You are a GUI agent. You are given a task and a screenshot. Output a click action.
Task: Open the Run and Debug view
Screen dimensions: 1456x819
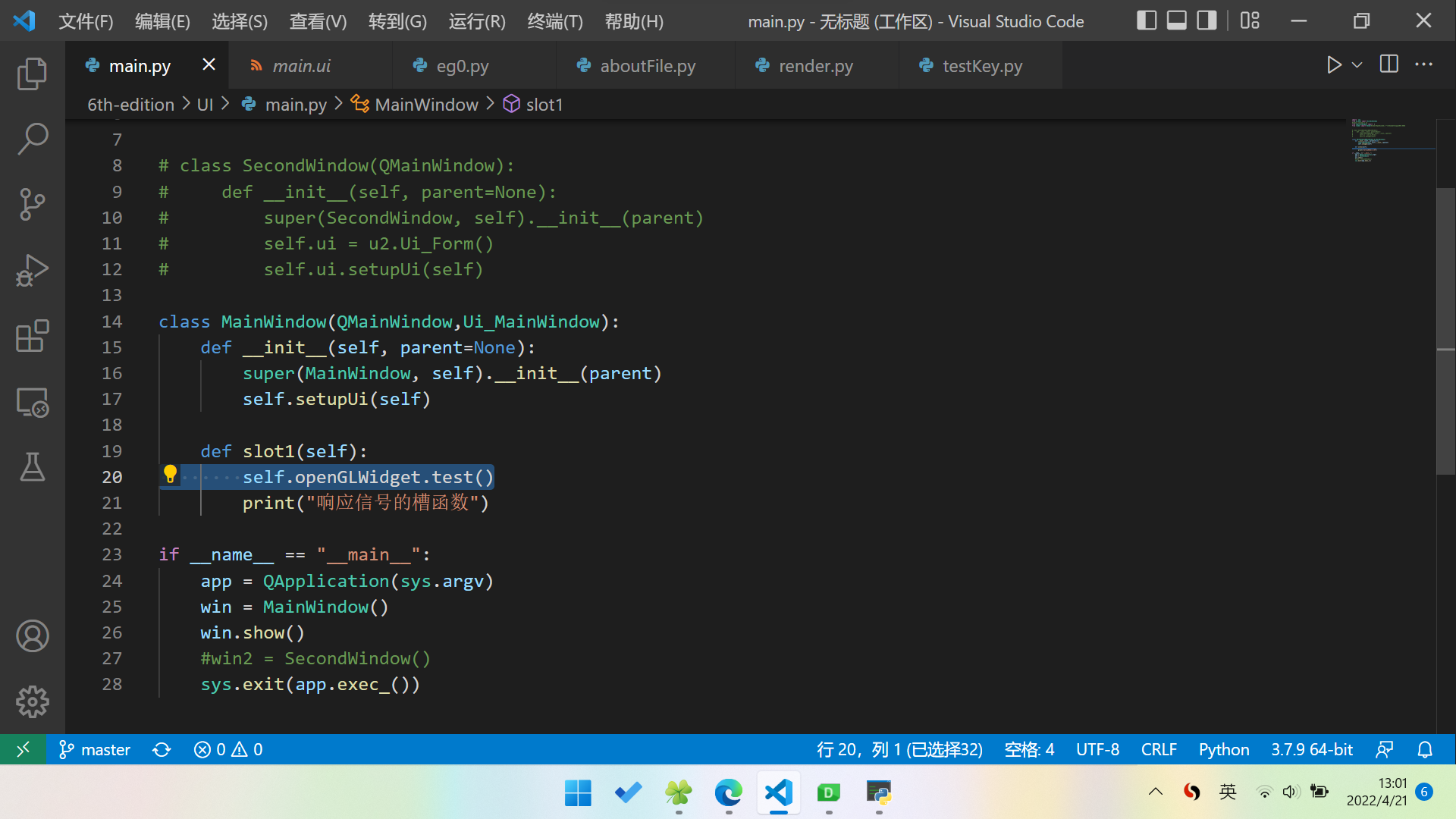tap(32, 270)
